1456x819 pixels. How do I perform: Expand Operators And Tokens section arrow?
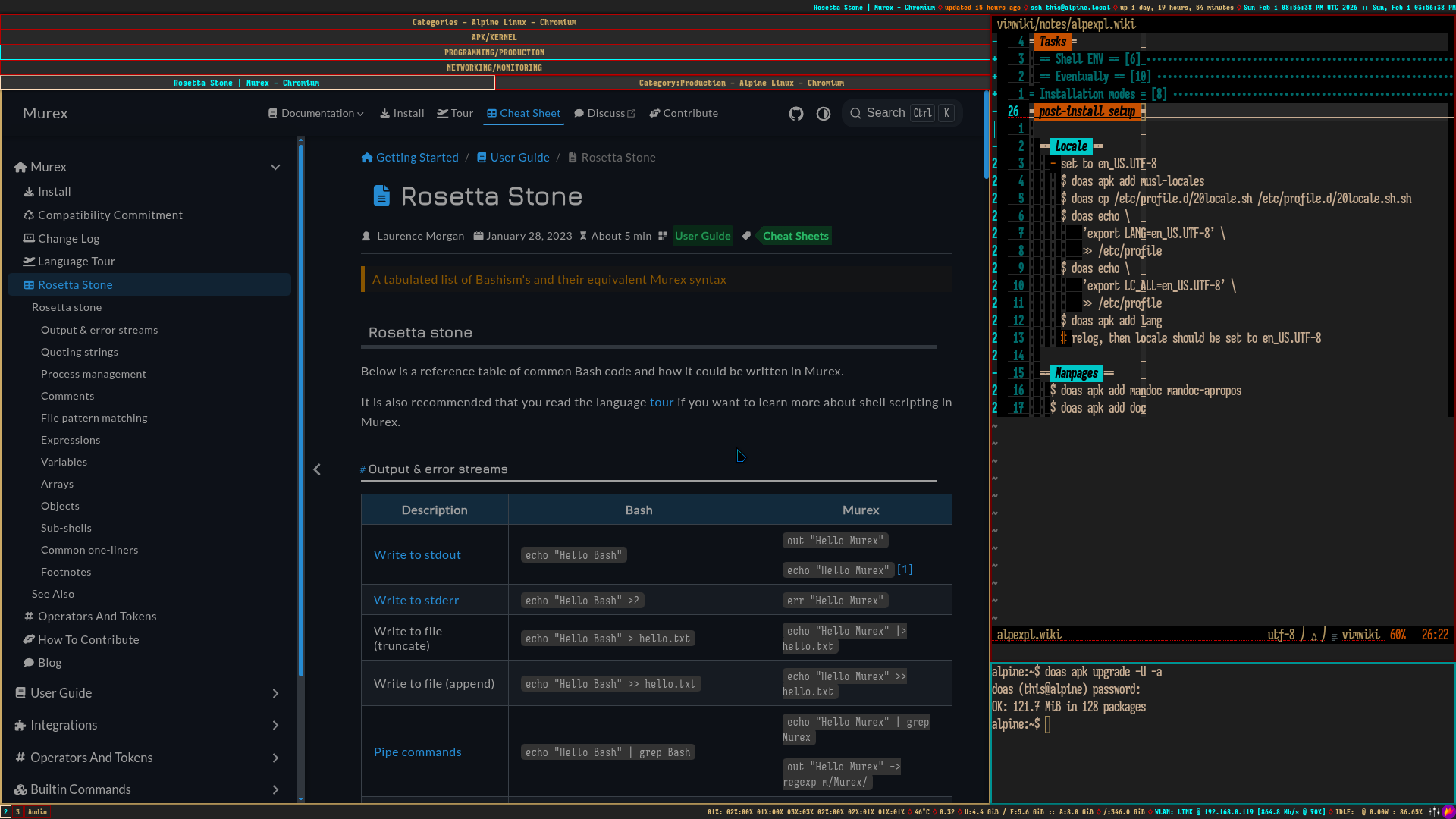(275, 758)
